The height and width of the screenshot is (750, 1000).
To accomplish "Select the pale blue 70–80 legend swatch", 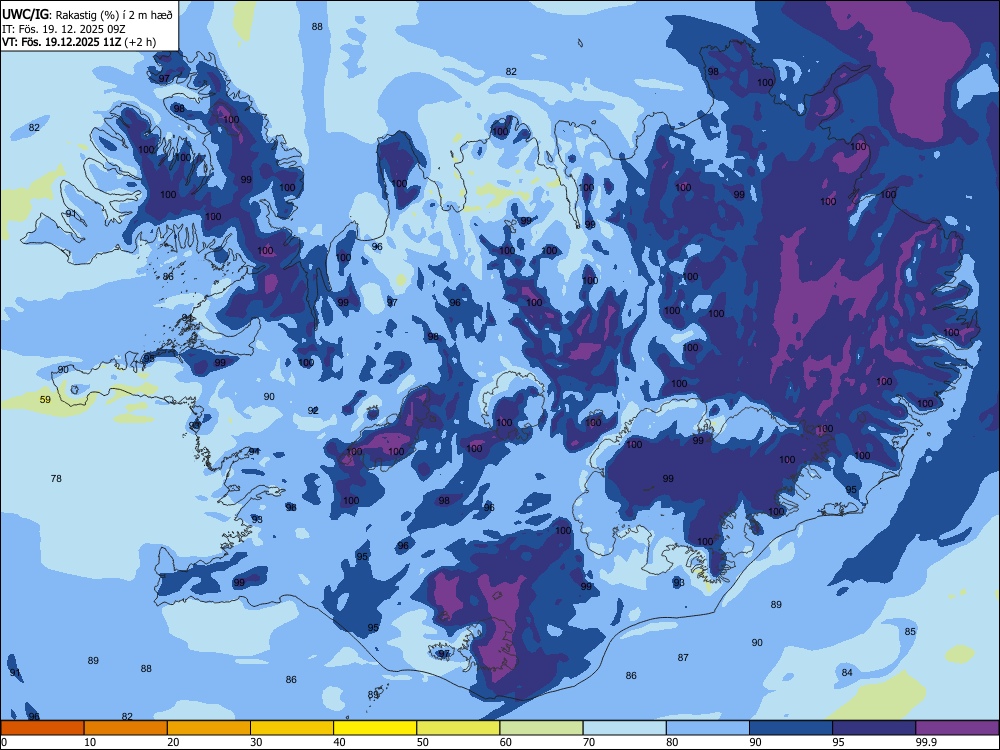I will click(624, 728).
